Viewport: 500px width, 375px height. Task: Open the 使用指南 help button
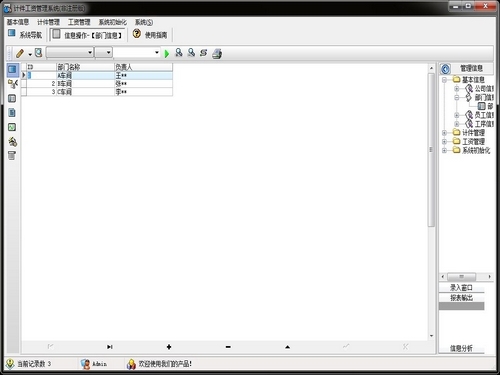coord(150,34)
